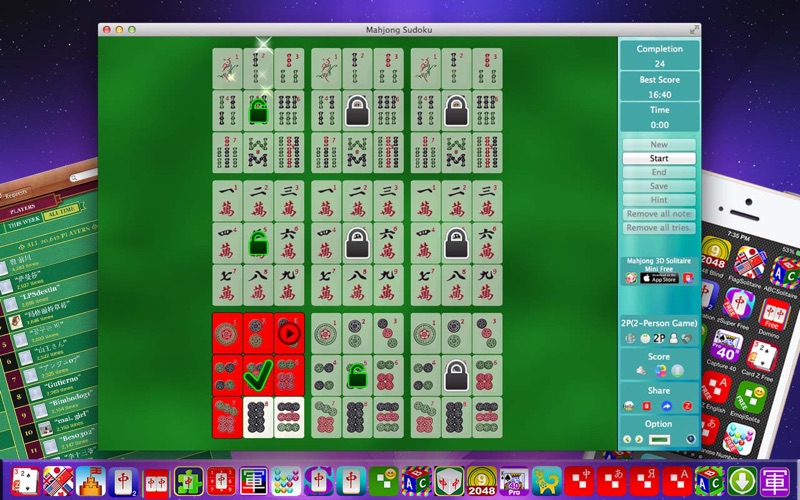Click the green color swatch under Option

click(659, 439)
